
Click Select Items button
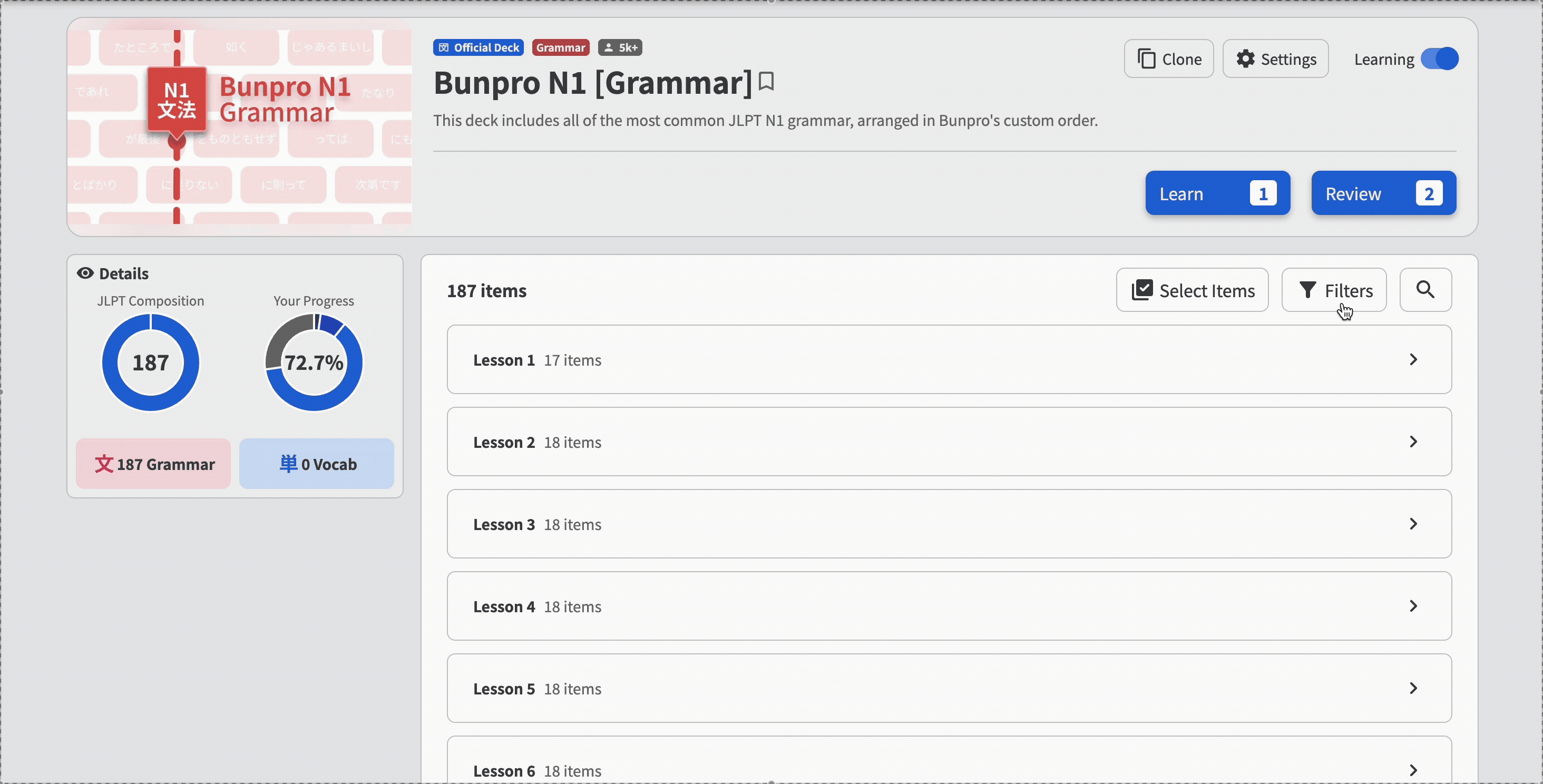point(1192,290)
